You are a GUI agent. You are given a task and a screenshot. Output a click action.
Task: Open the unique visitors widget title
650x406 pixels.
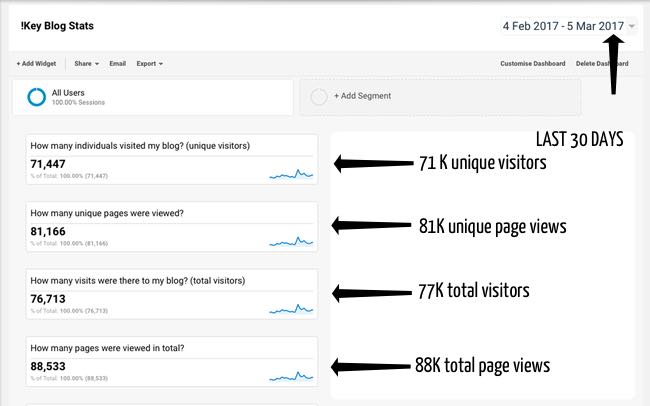140,146
